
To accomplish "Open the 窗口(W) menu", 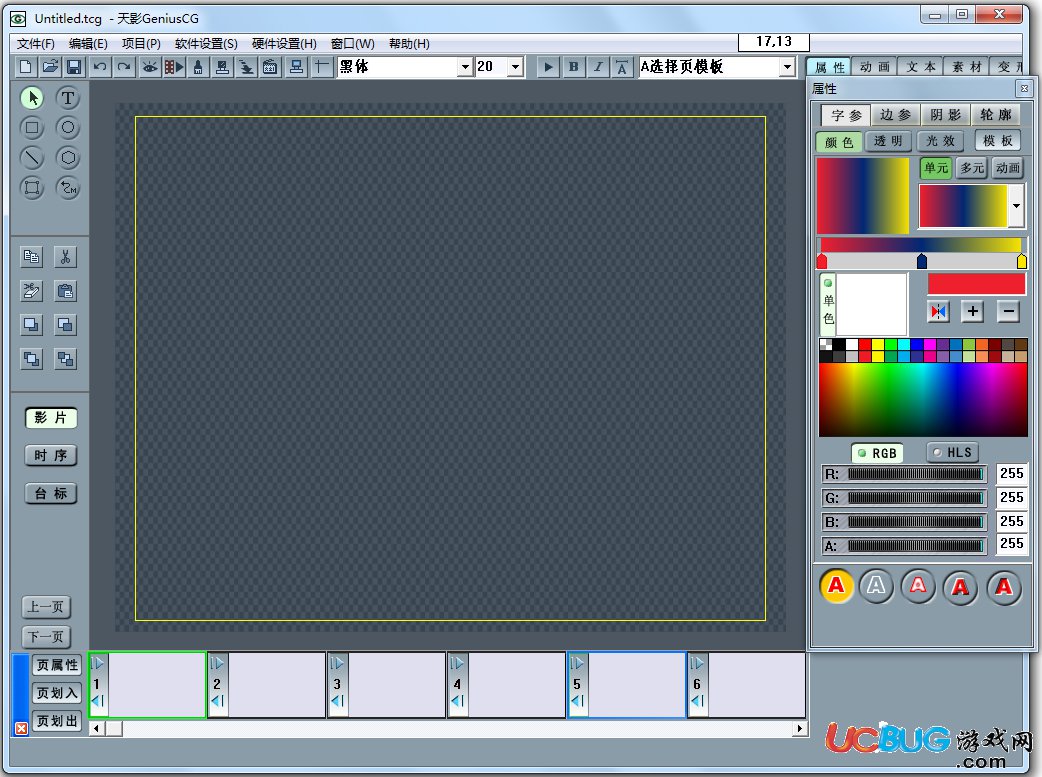I will pyautogui.click(x=353, y=44).
